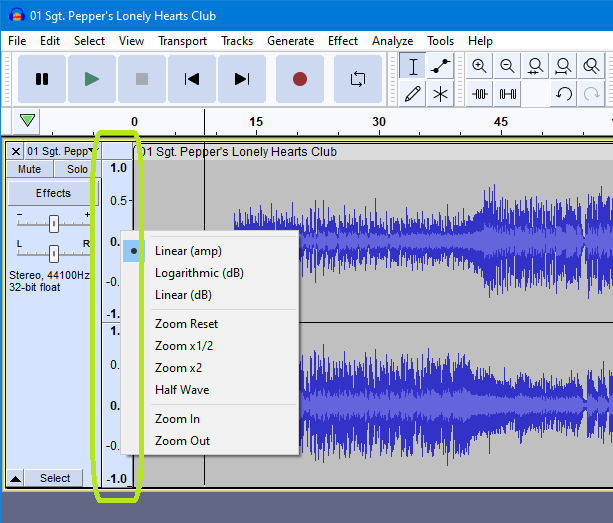Mute the track

pyautogui.click(x=29, y=169)
